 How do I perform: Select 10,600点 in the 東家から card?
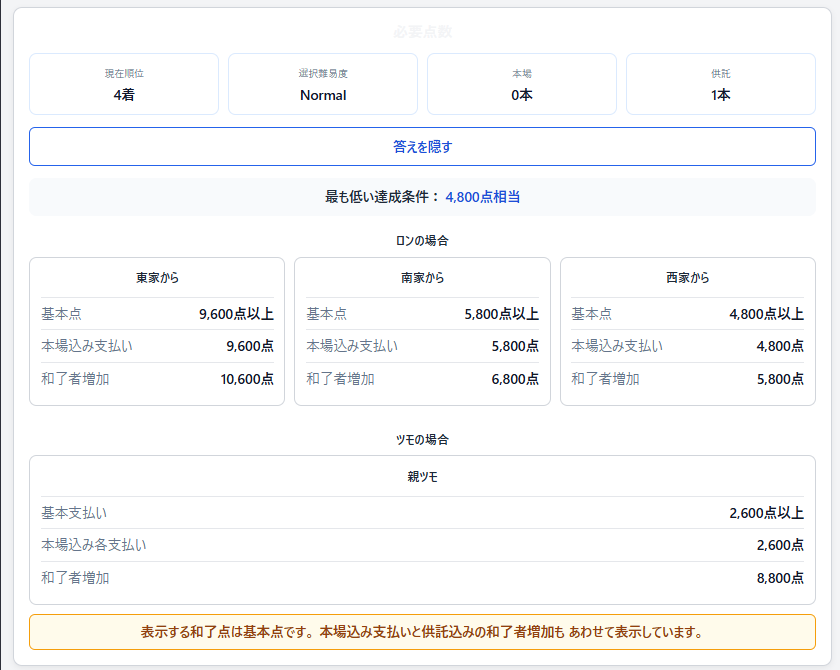click(x=247, y=379)
